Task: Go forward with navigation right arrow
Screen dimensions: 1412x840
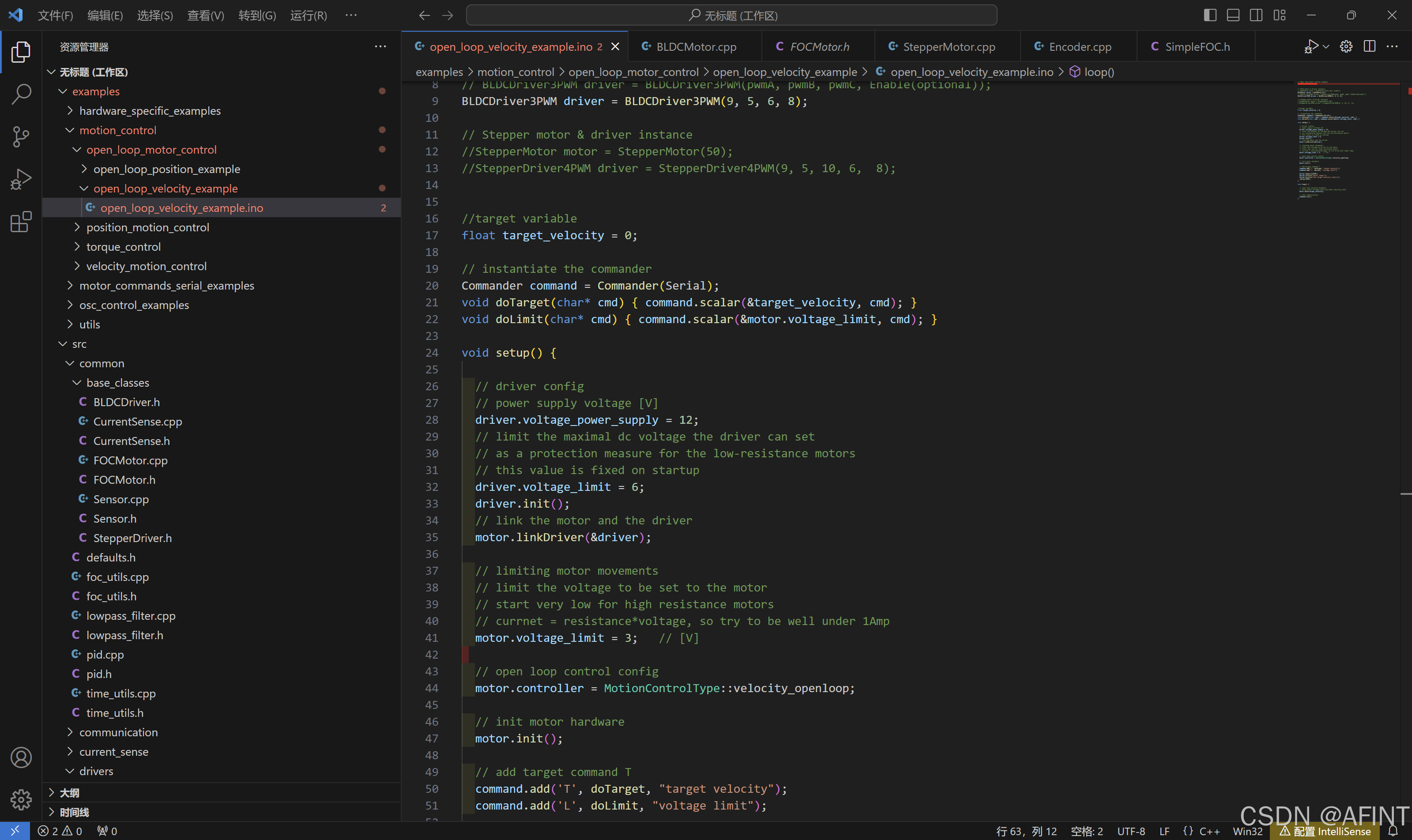Action: click(x=448, y=15)
